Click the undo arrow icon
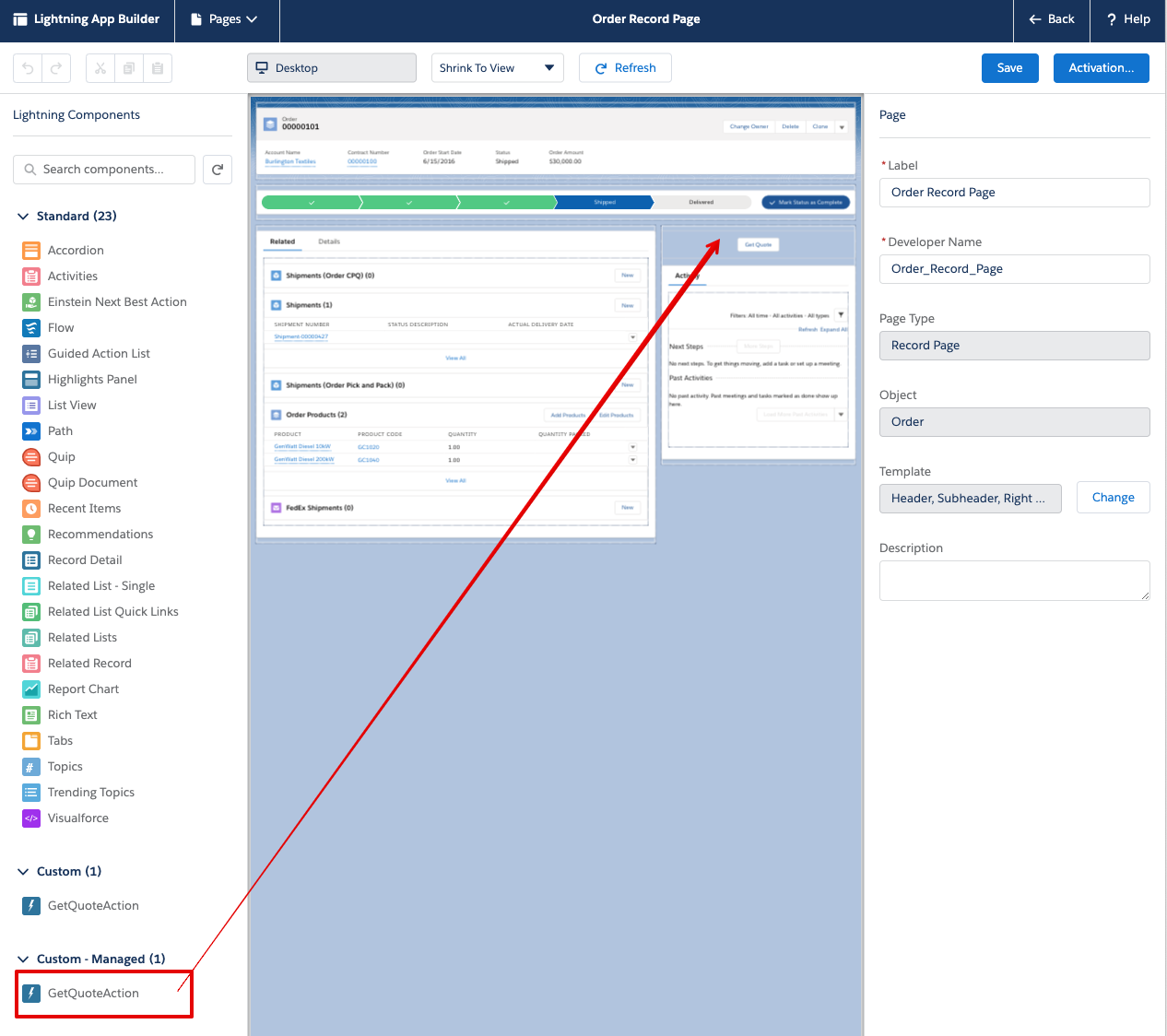The width and height of the screenshot is (1167, 1036). pos(26,67)
